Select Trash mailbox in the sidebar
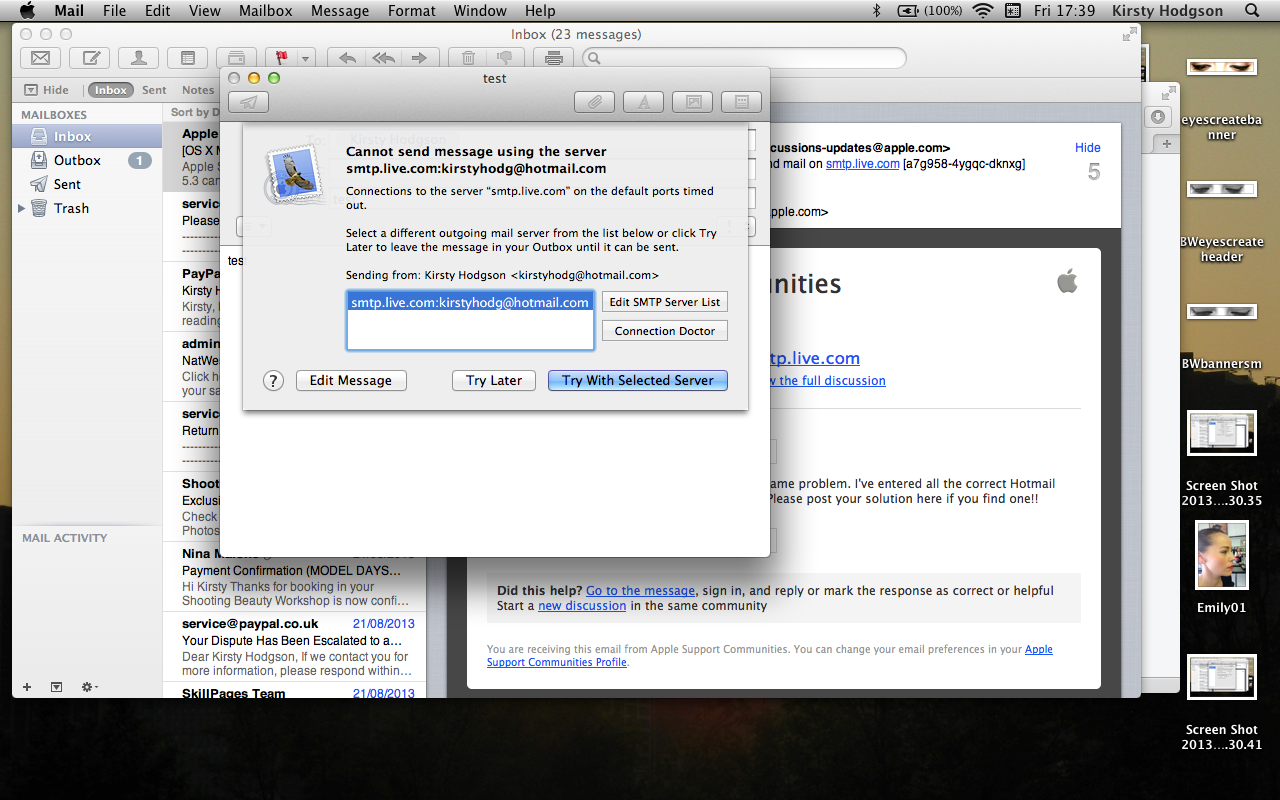Viewport: 1280px width, 800px height. [x=87, y=208]
